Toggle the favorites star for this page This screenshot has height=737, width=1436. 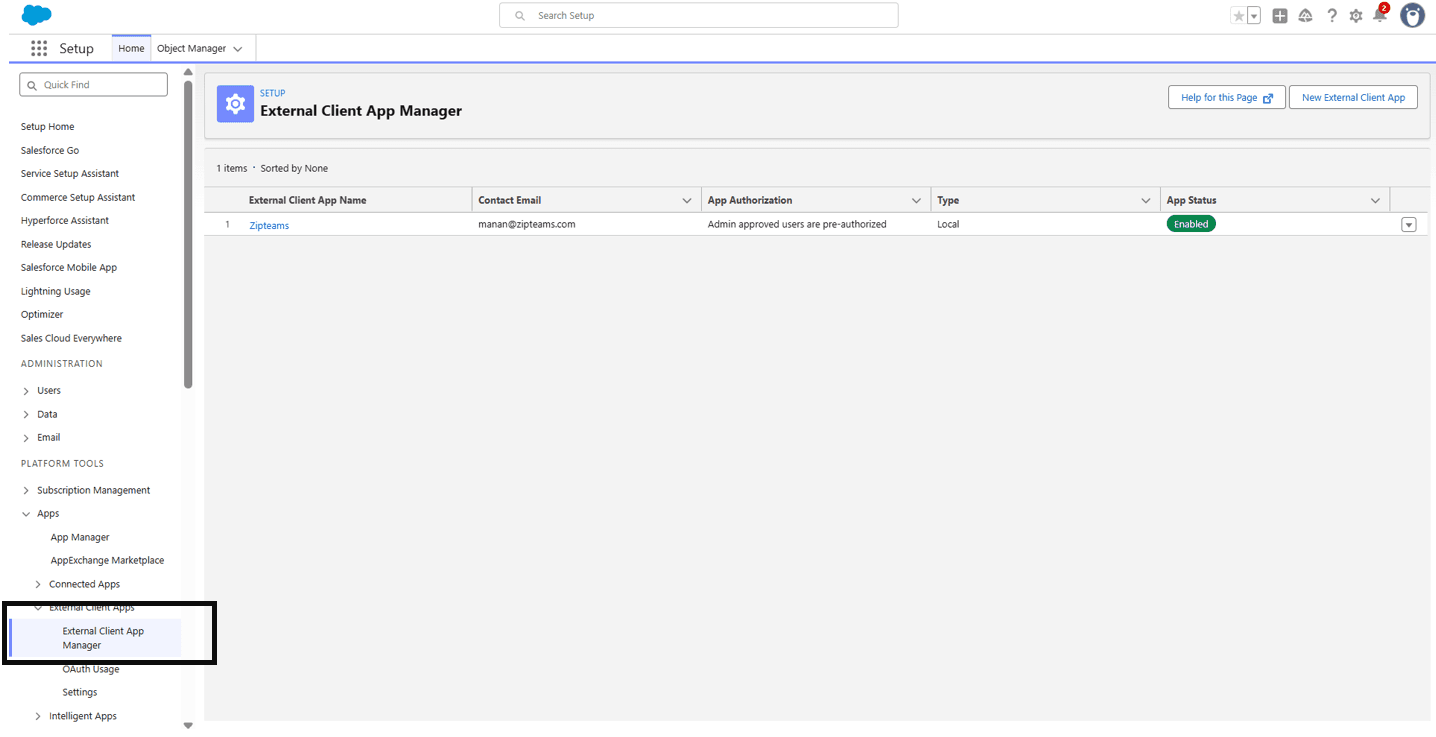(x=1238, y=15)
